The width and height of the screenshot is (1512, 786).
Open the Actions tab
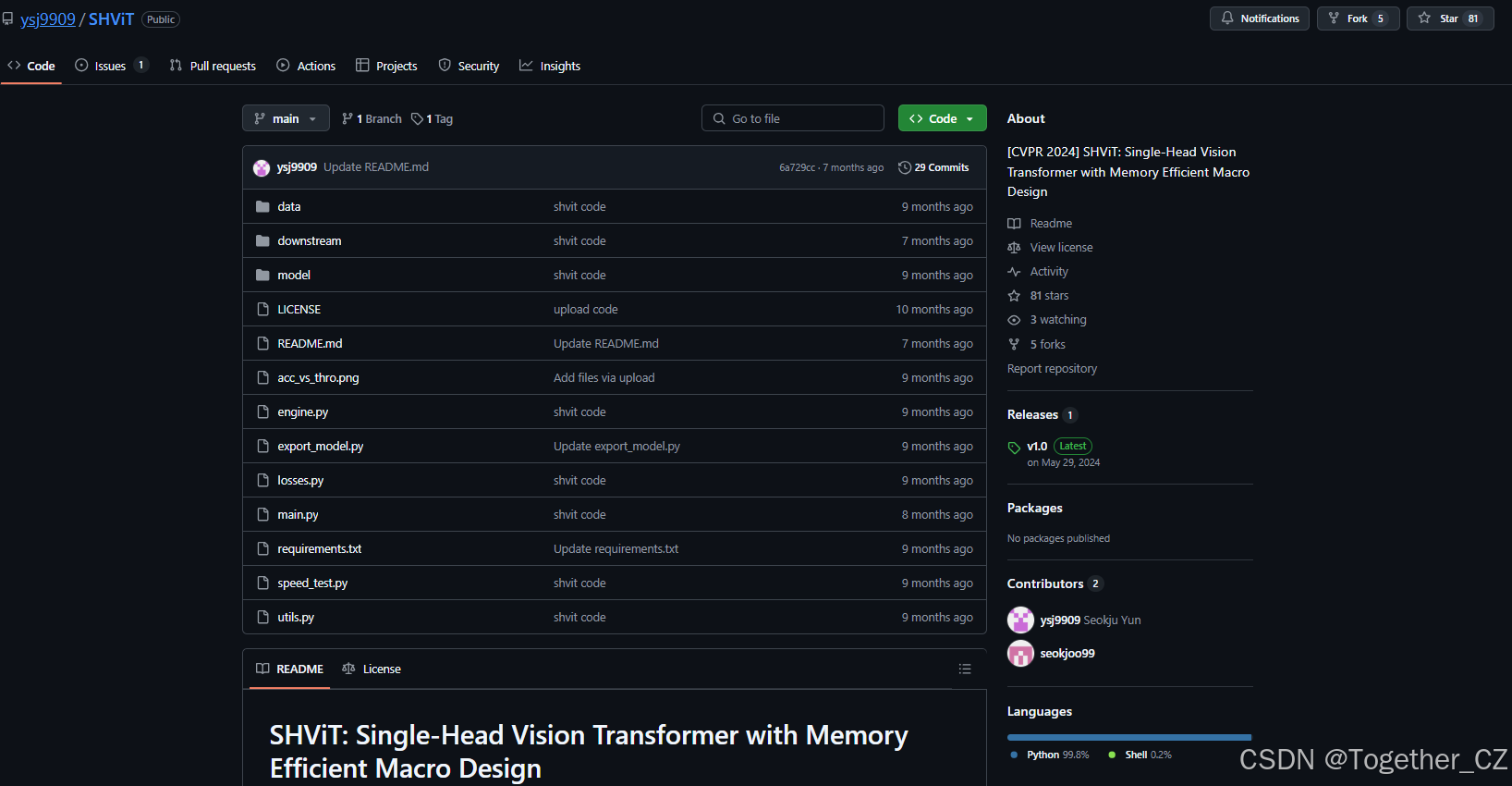(306, 66)
